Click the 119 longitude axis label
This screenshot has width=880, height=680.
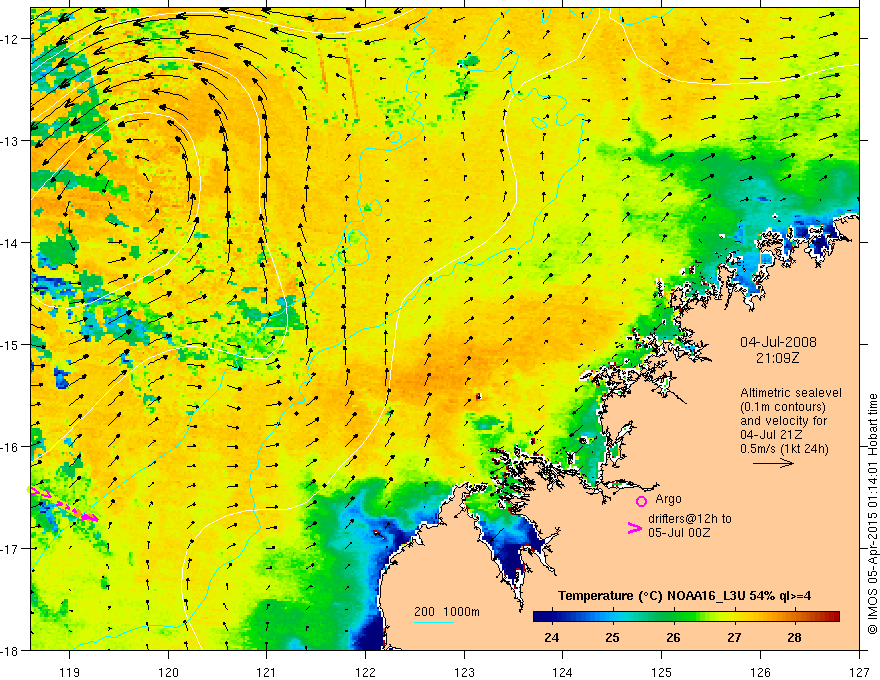(69, 672)
